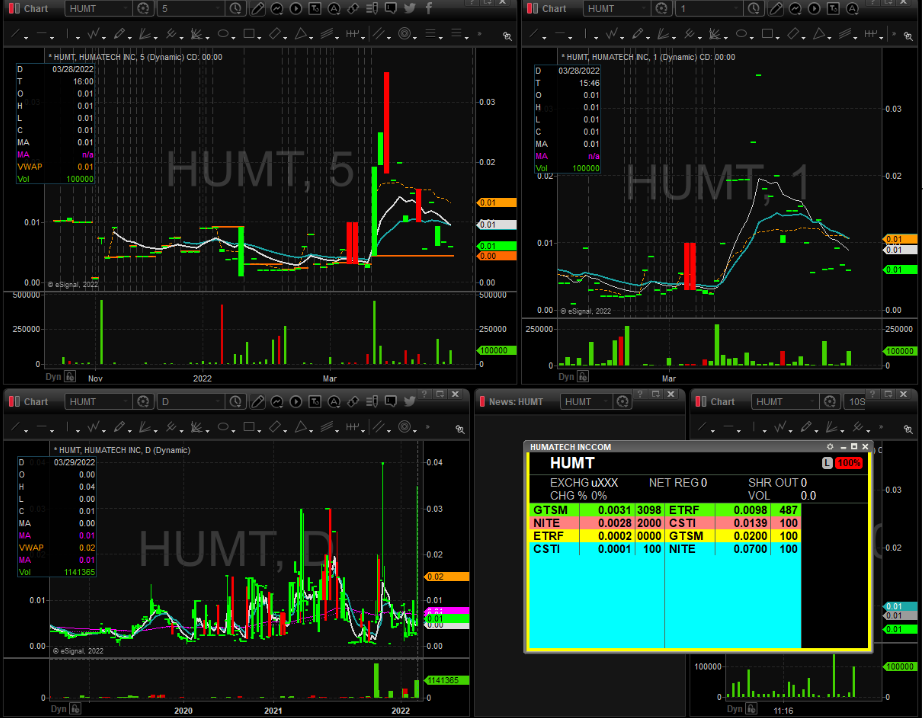Click the link chain icon in 5-minute chart
The image size is (923, 718).
[x=353, y=8]
